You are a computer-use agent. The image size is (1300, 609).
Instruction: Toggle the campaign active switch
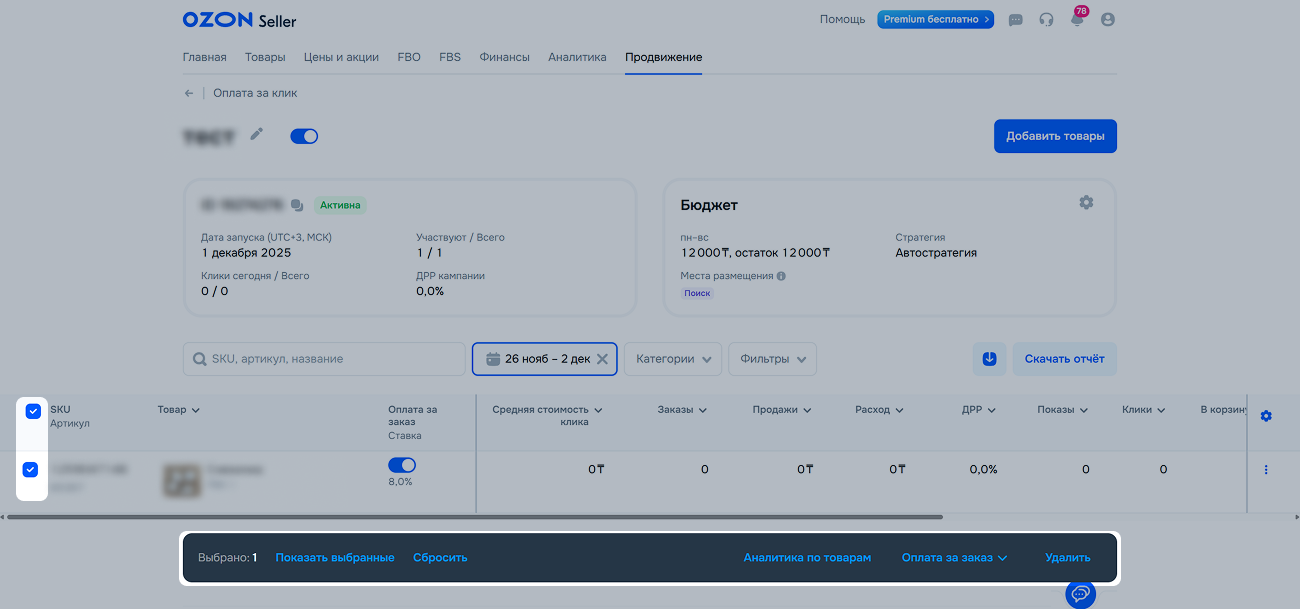pos(304,136)
